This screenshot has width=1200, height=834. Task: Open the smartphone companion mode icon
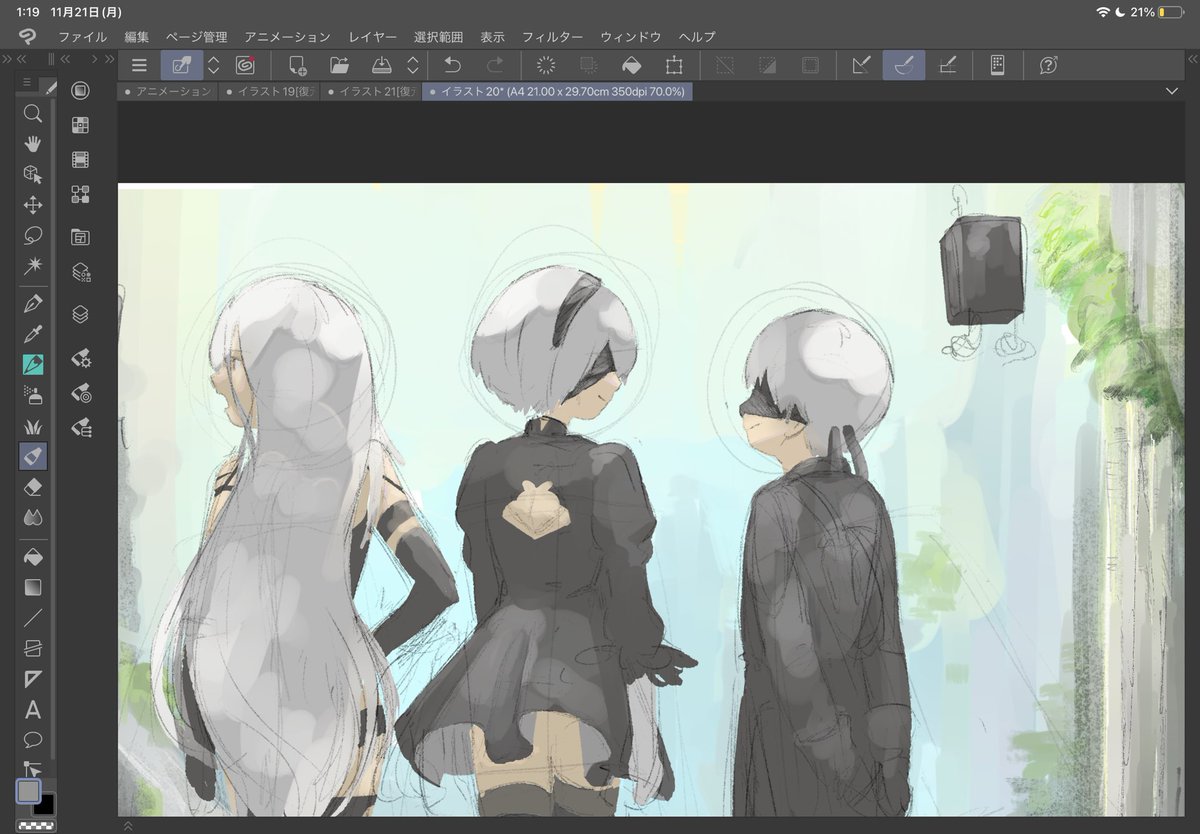997,65
